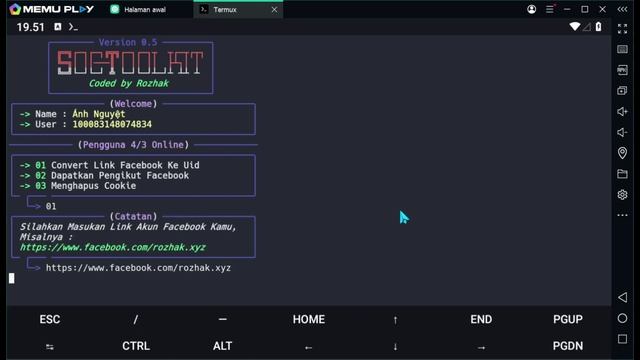Viewport: 640px width, 360px height.
Task: Show more sidebar tools (three dots)
Action: tap(622, 215)
